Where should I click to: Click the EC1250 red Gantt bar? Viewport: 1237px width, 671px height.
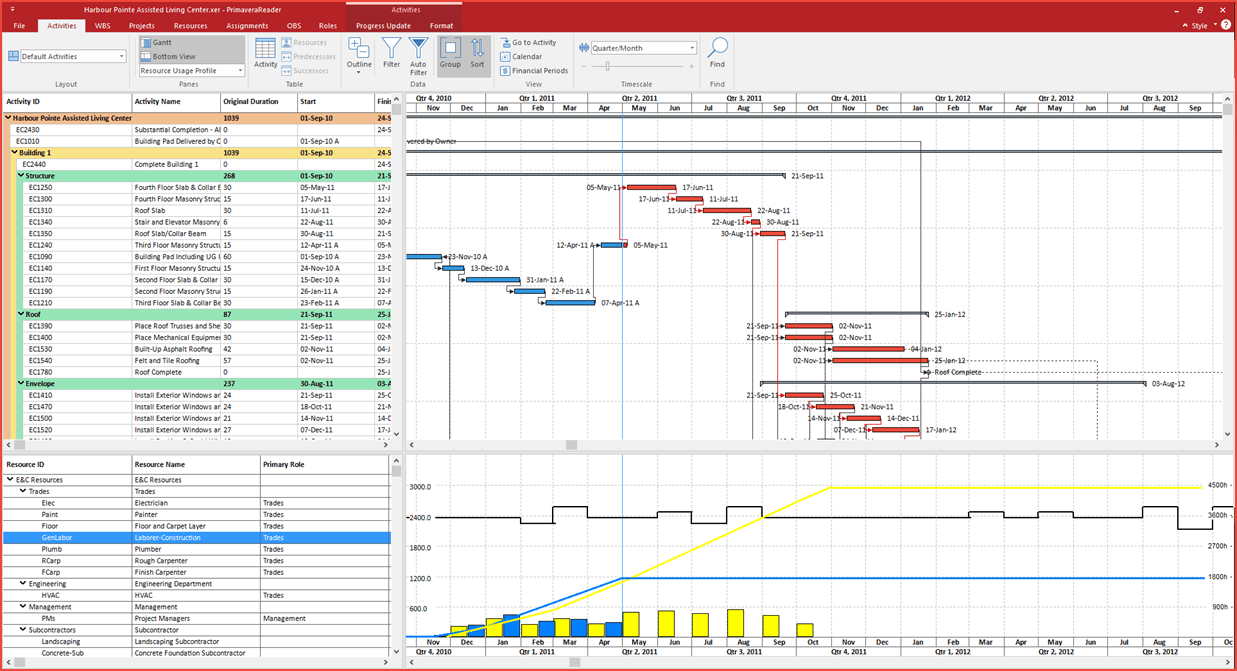click(652, 187)
